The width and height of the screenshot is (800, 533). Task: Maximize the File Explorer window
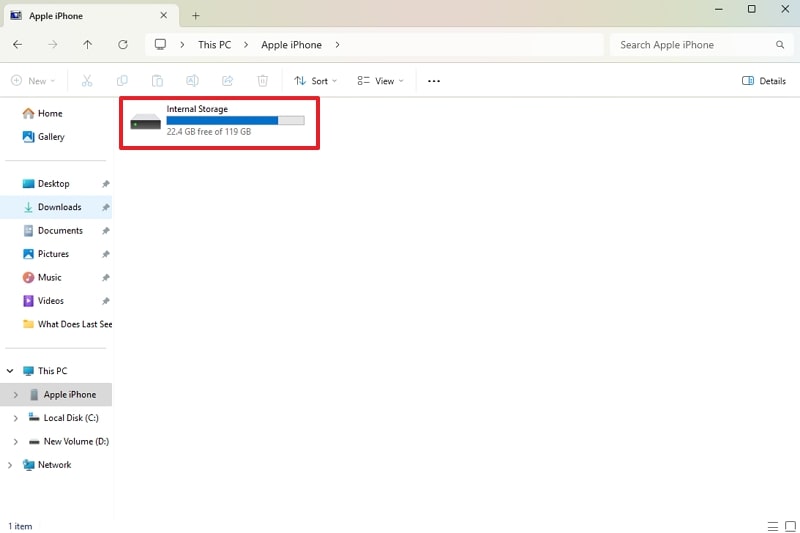[x=752, y=9]
